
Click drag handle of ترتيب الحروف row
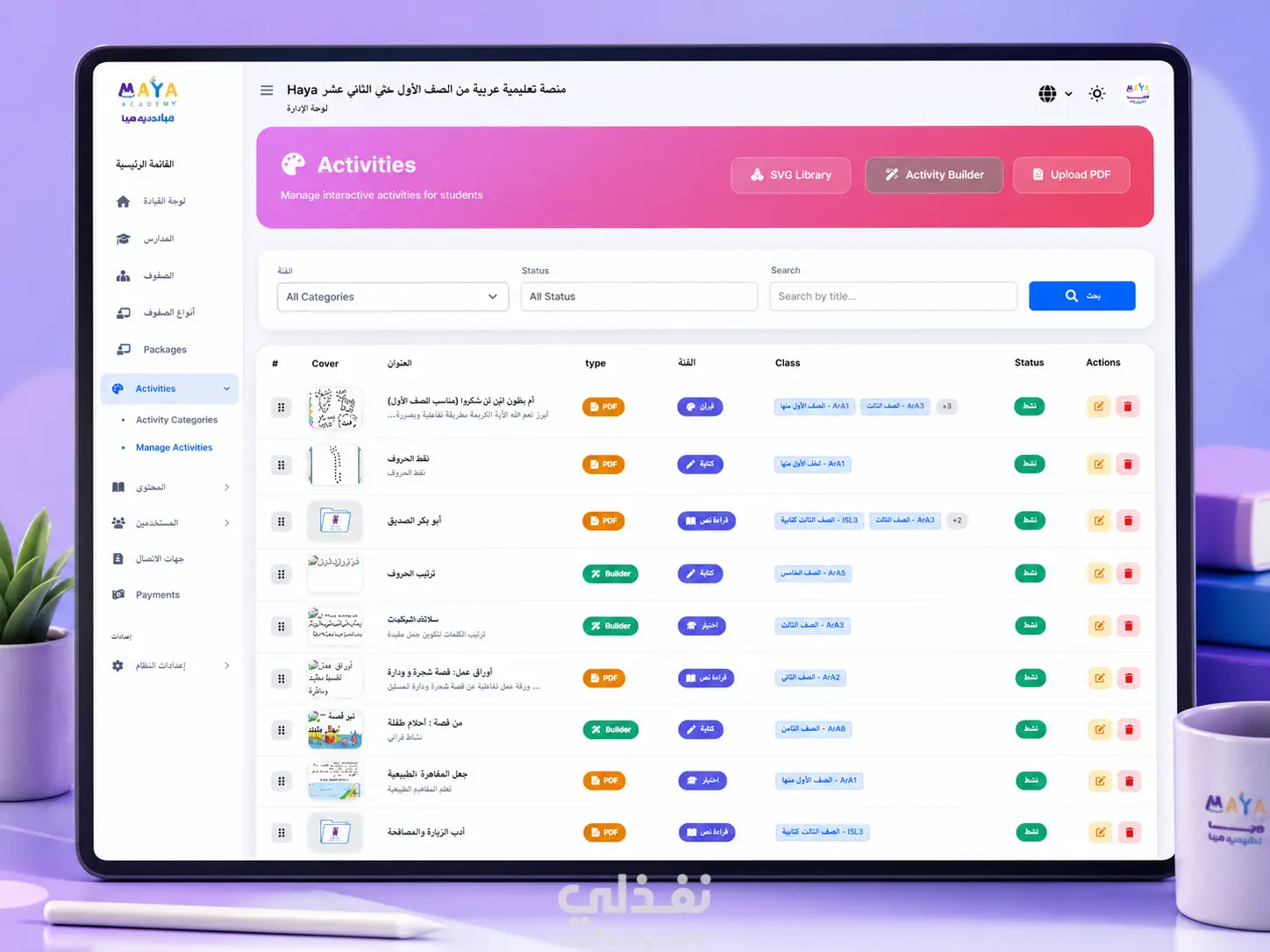coord(281,574)
